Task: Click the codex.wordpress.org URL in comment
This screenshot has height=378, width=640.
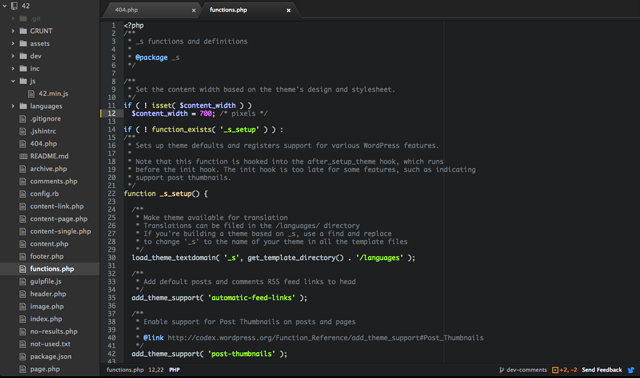Action: coord(325,338)
